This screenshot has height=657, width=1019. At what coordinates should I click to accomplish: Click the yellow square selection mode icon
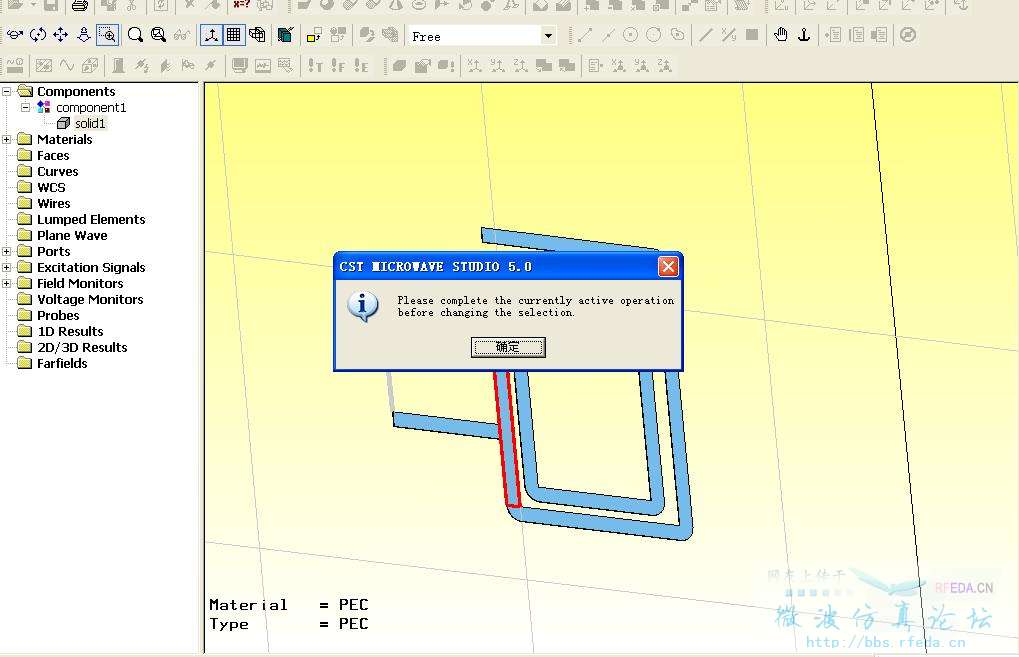point(315,35)
